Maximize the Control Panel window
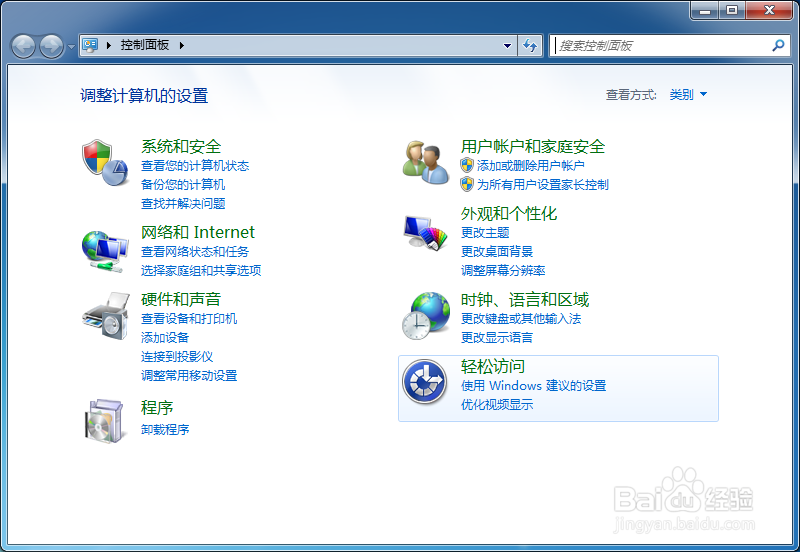The height and width of the screenshot is (552, 800). 732,10
